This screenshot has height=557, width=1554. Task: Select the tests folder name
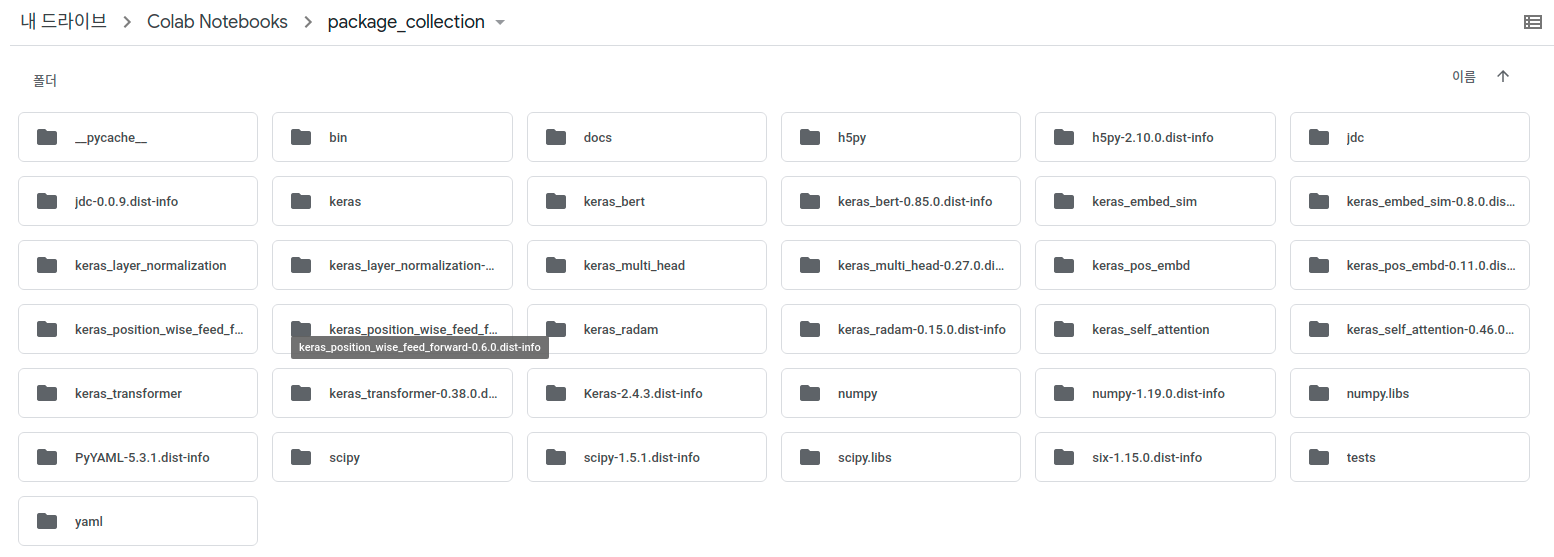(x=1361, y=458)
